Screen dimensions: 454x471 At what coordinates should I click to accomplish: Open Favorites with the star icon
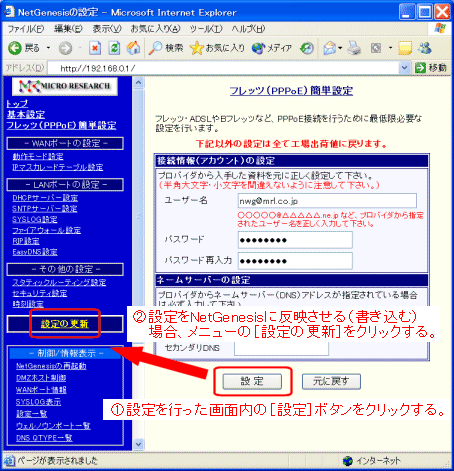pos(197,48)
